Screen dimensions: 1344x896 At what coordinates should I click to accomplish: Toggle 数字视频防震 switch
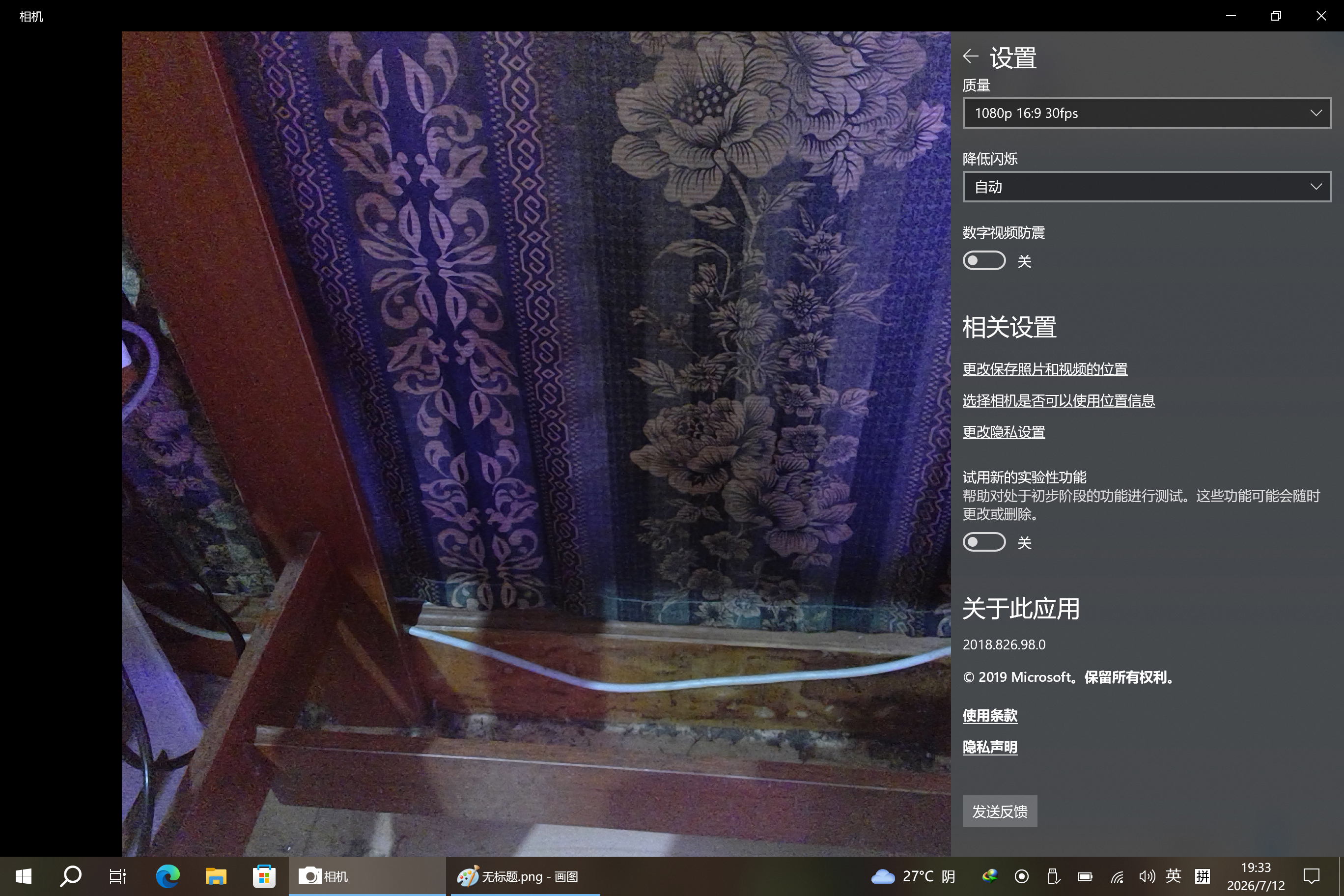pos(984,260)
